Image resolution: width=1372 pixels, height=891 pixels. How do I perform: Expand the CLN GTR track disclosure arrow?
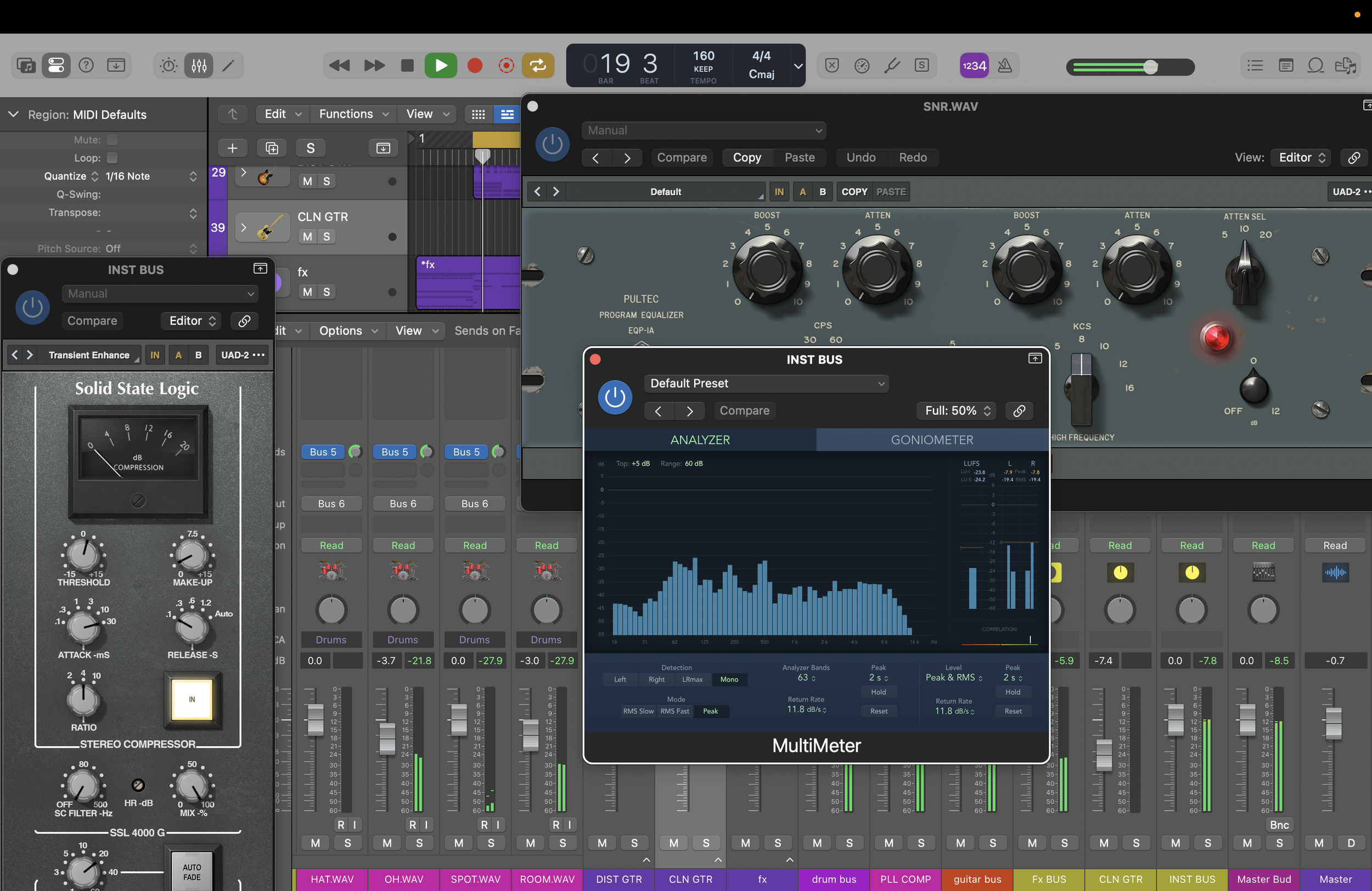pos(243,228)
